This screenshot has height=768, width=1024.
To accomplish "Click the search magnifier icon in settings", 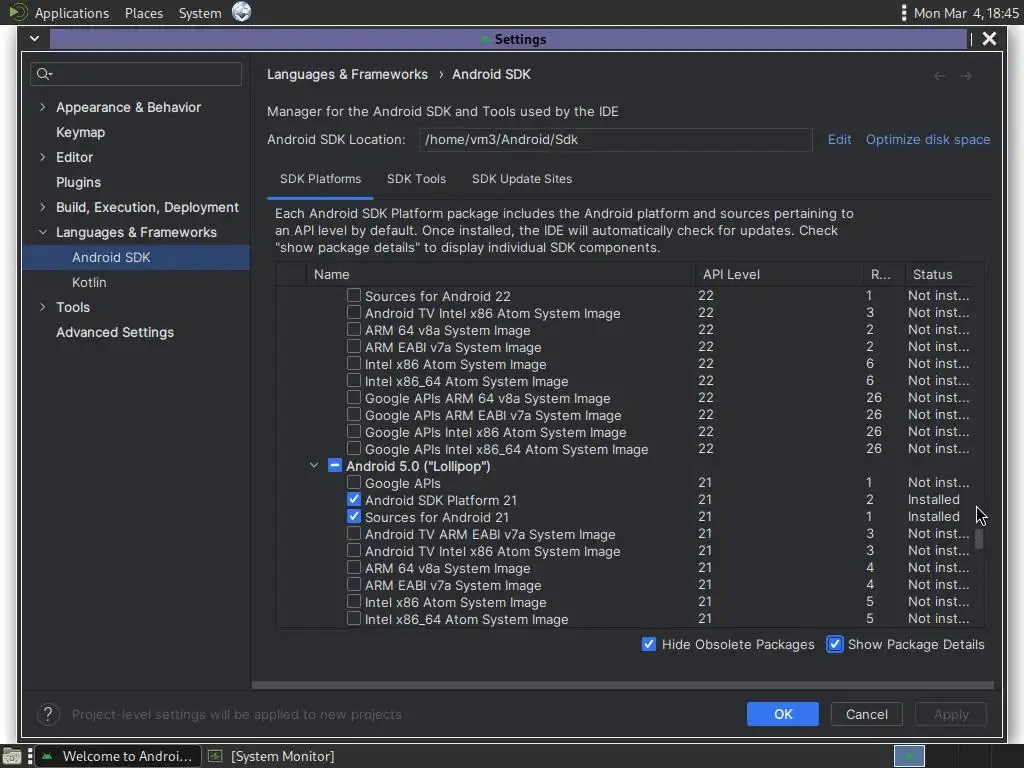I will coord(44,74).
